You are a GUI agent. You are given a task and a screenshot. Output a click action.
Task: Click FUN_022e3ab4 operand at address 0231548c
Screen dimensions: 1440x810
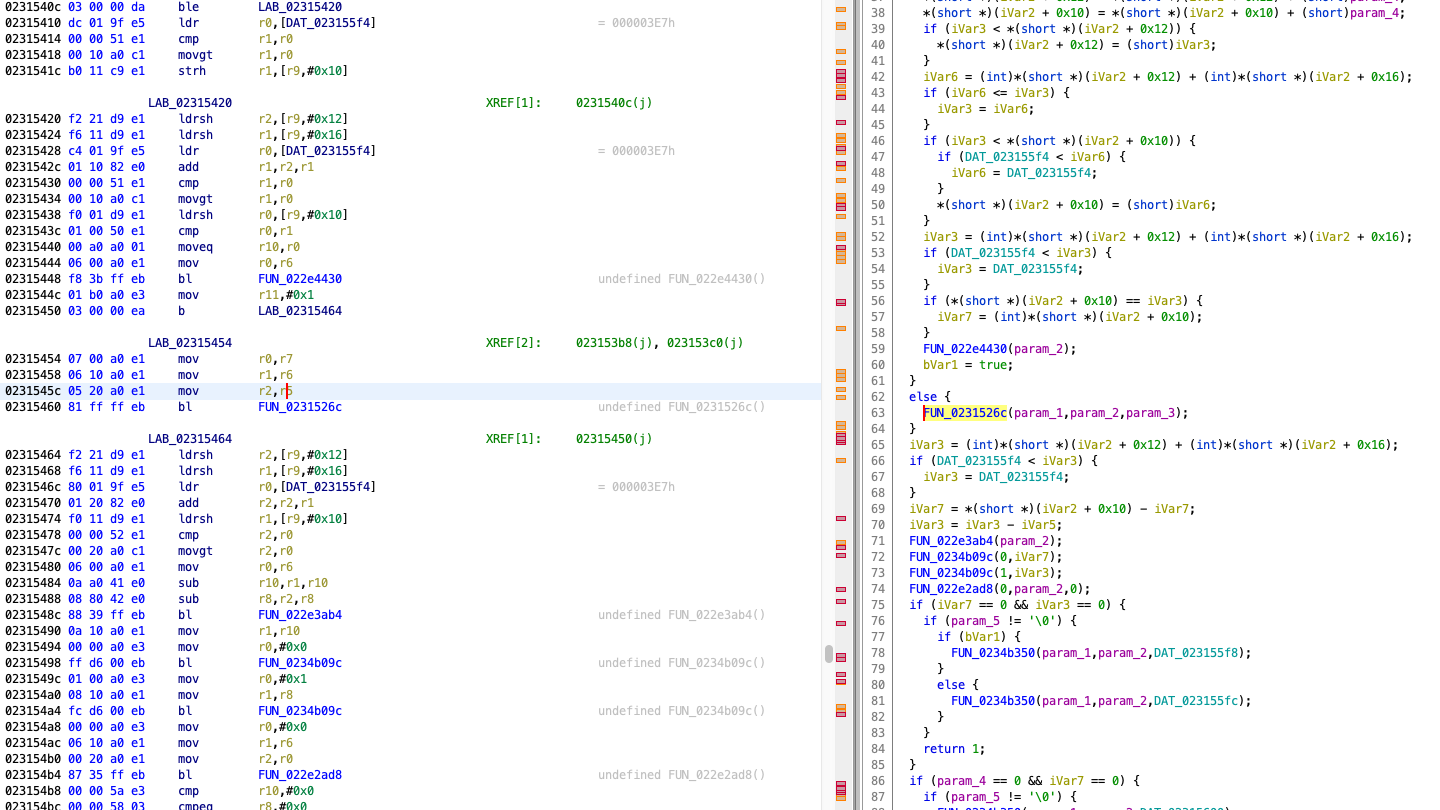click(x=300, y=615)
